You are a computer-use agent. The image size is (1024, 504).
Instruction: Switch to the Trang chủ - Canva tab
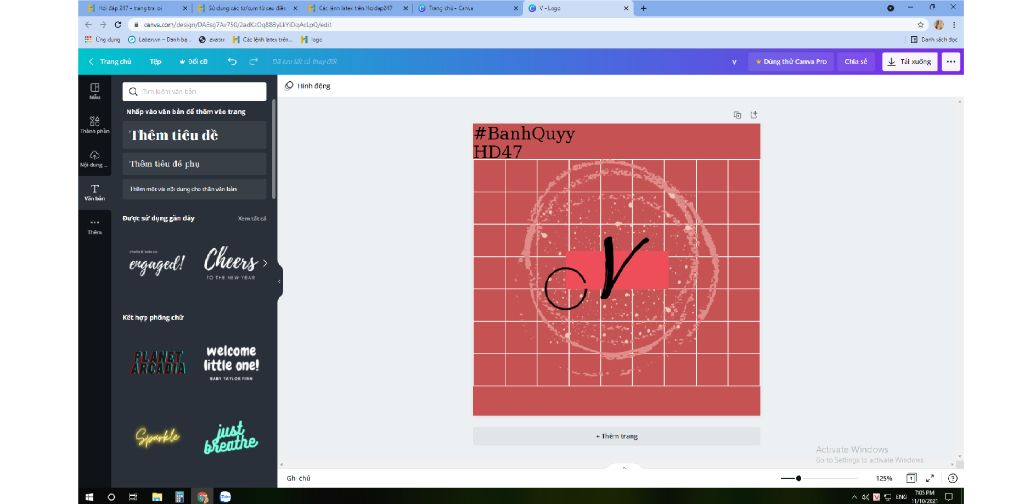point(467,8)
